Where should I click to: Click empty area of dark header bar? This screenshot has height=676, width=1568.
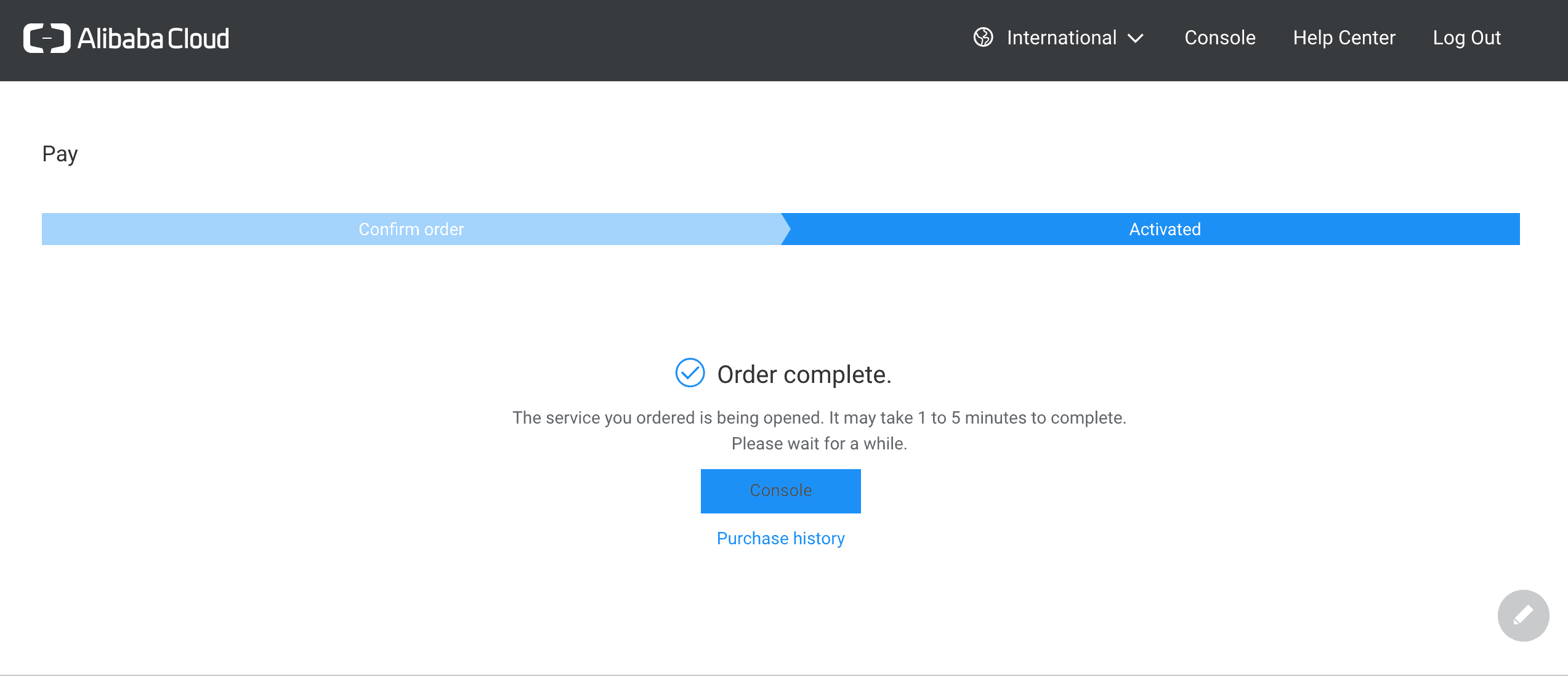585,40
